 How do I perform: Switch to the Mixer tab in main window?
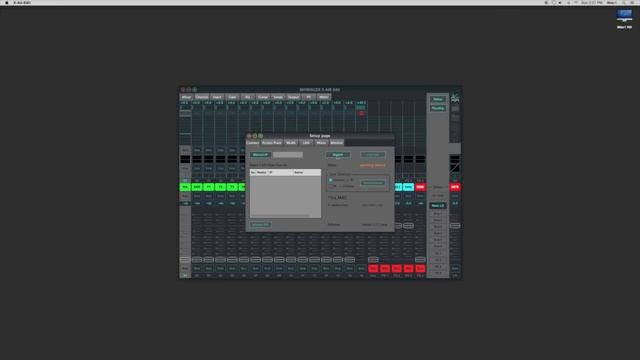[x=186, y=97]
